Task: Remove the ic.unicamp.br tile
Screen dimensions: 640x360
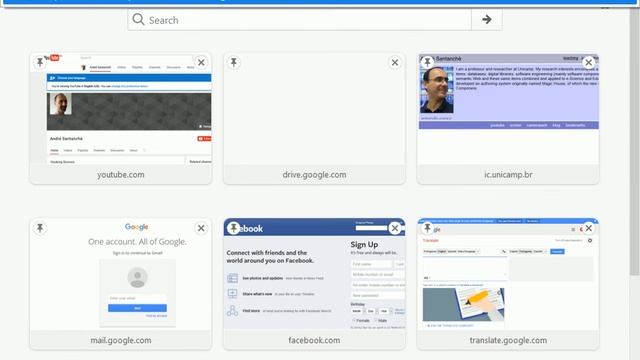Action: pyautogui.click(x=589, y=62)
